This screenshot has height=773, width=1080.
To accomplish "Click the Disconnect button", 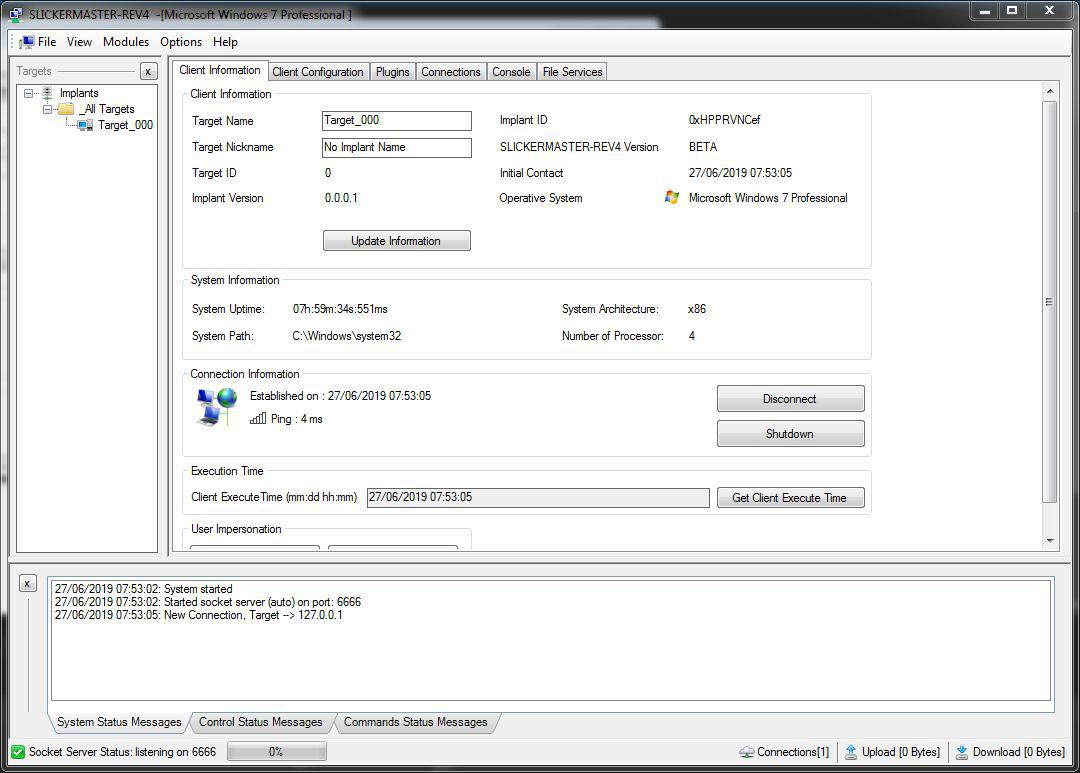I will [791, 399].
